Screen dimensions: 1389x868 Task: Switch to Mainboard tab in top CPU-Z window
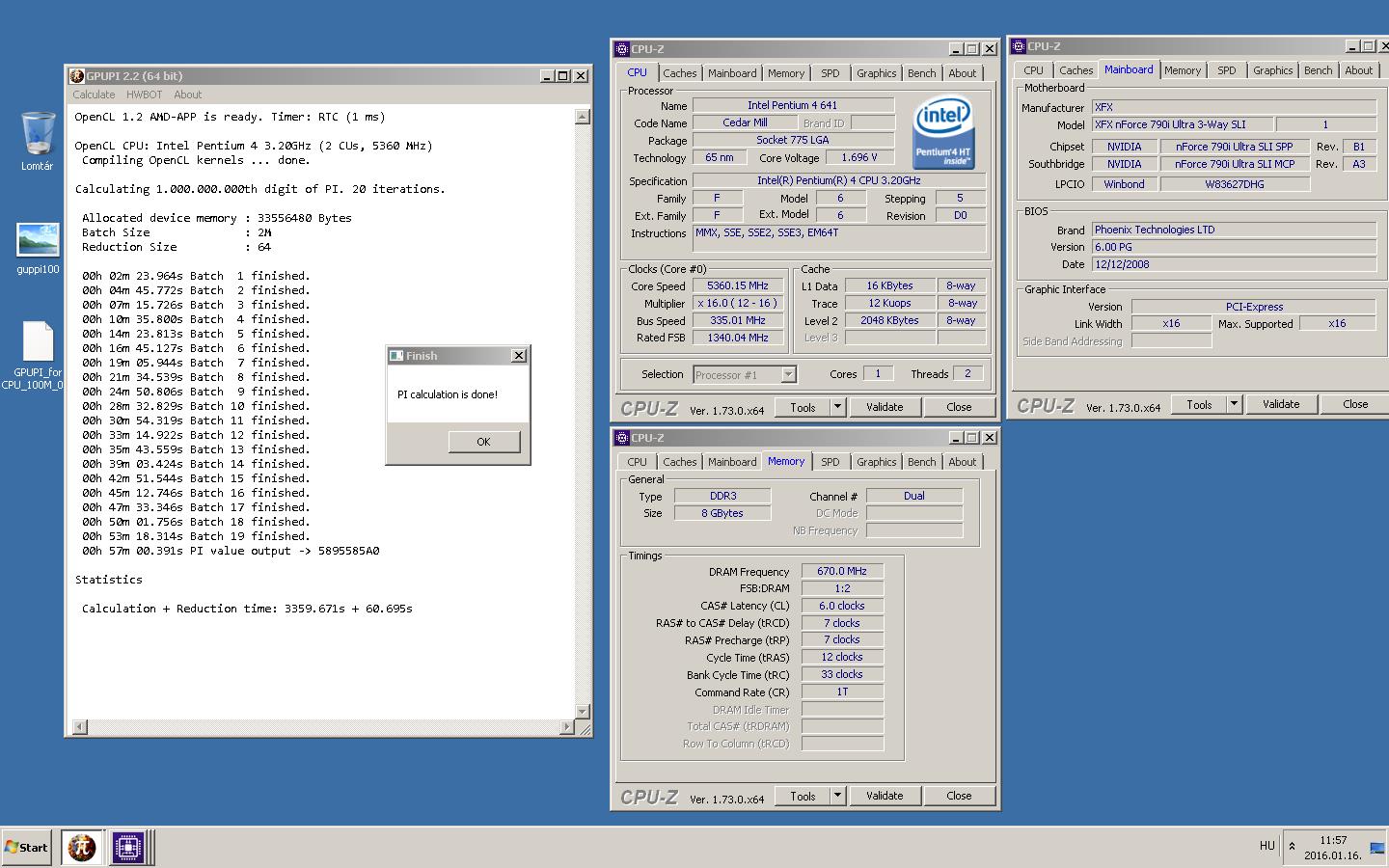click(732, 73)
